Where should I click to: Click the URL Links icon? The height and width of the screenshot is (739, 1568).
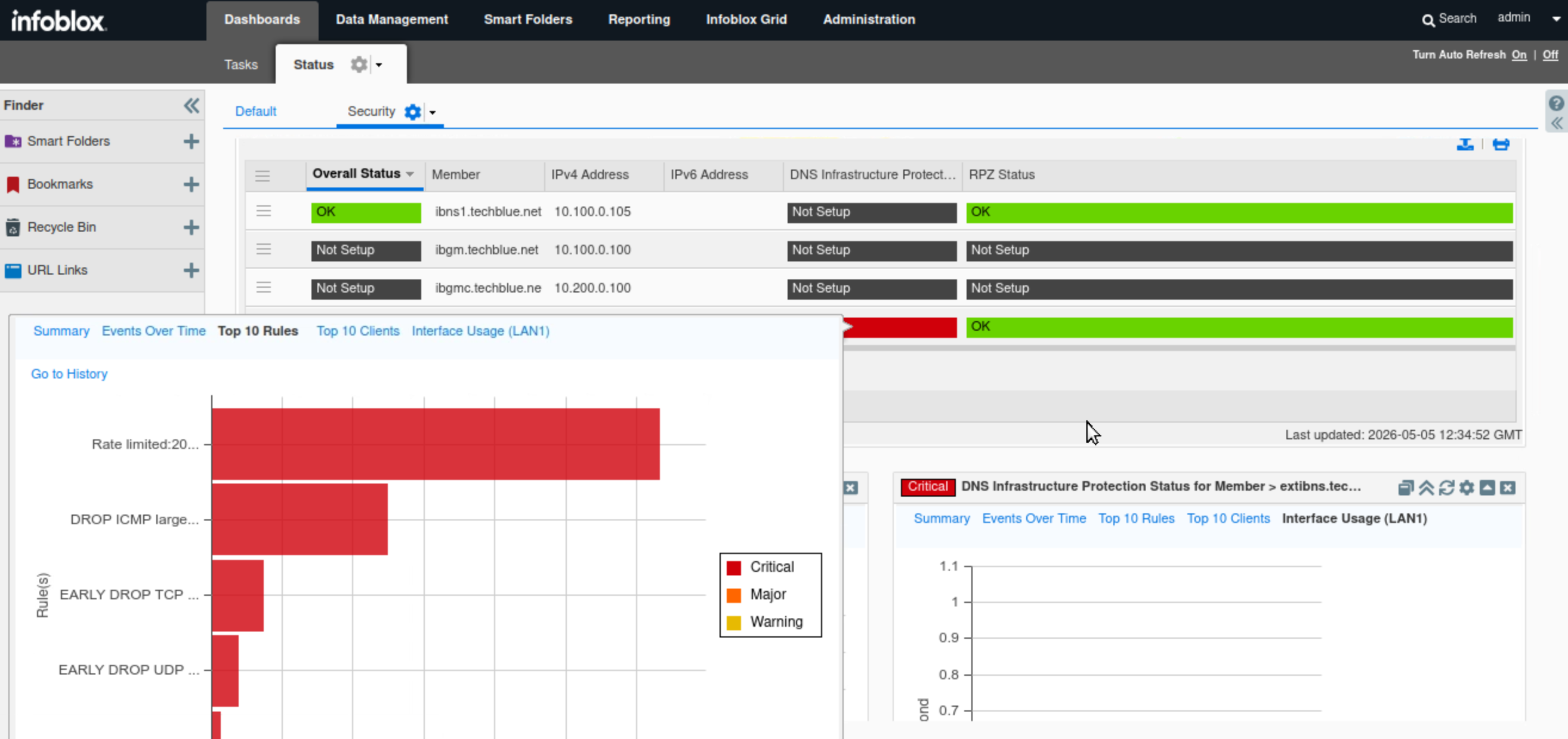(13, 270)
